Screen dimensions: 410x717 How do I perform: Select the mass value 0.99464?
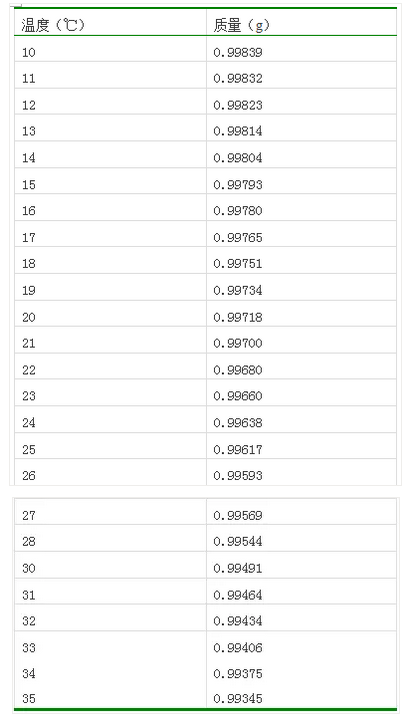click(238, 595)
